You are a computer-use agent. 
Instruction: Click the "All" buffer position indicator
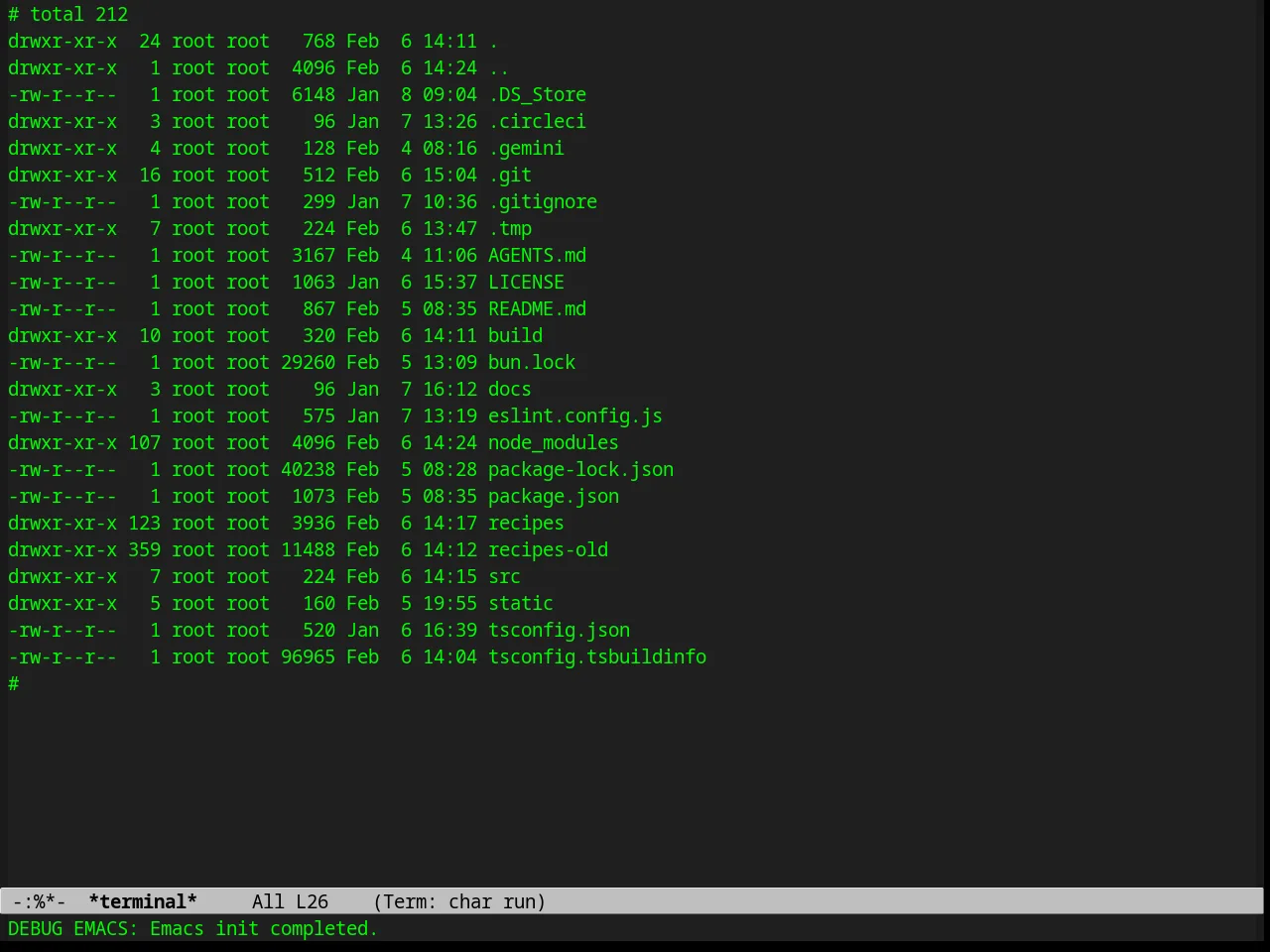pyautogui.click(x=268, y=901)
